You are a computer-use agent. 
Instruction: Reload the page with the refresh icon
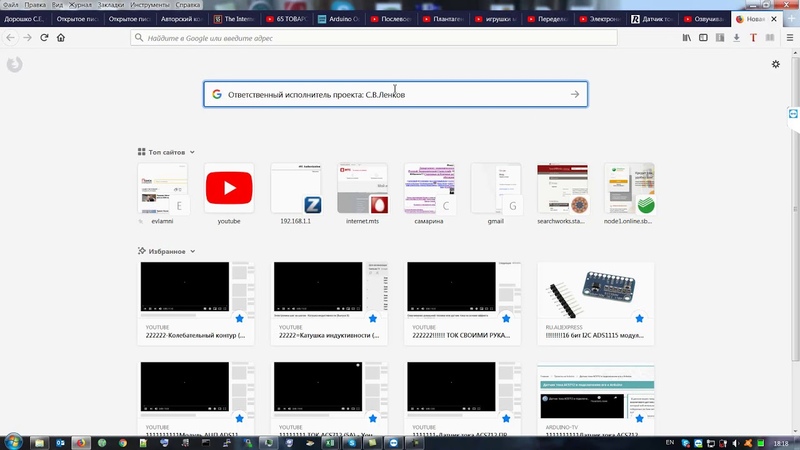[44, 38]
